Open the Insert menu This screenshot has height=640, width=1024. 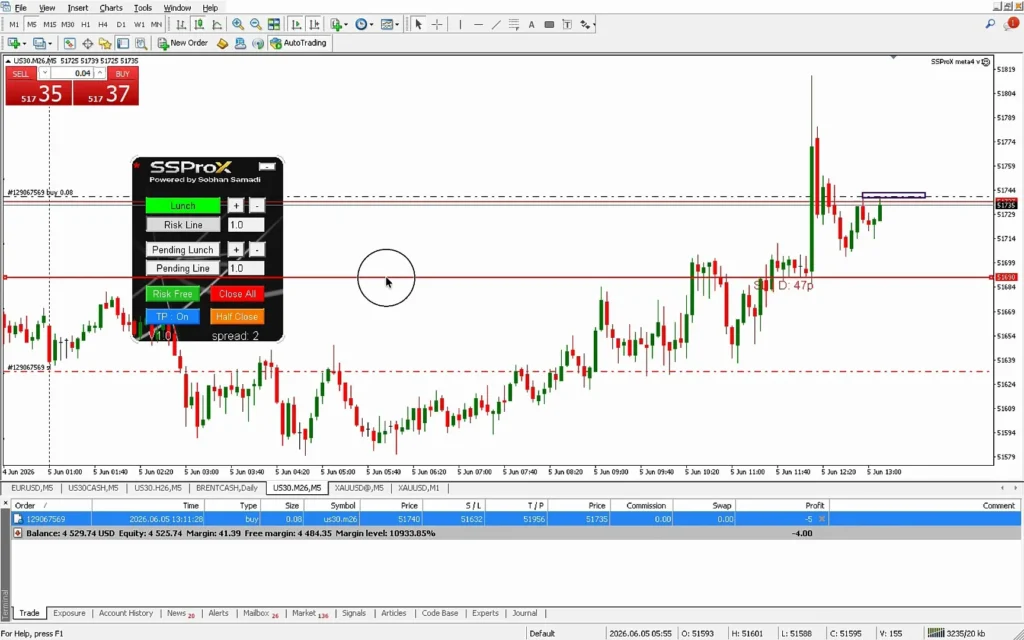(78, 8)
